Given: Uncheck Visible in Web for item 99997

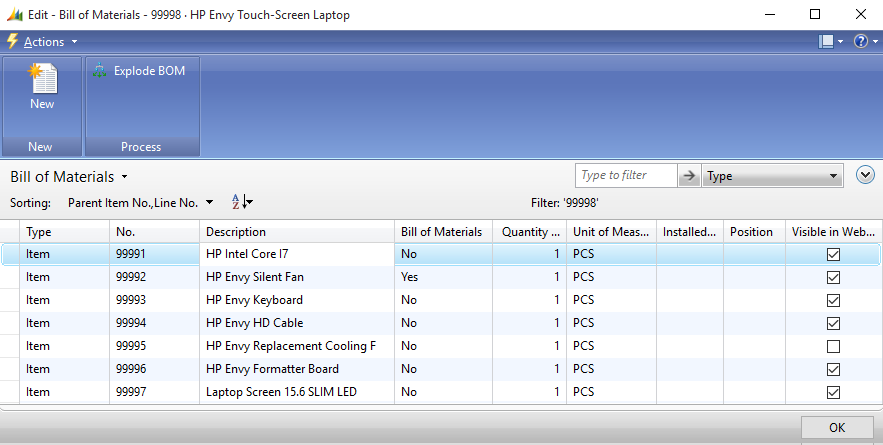Looking at the screenshot, I should click(833, 392).
